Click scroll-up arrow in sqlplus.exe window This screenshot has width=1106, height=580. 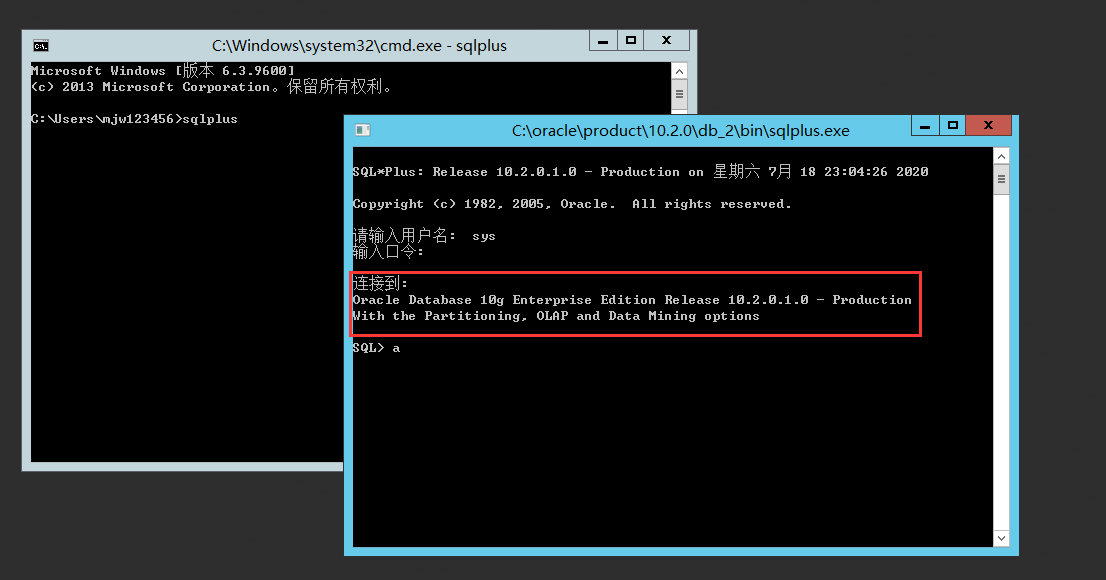[1001, 156]
